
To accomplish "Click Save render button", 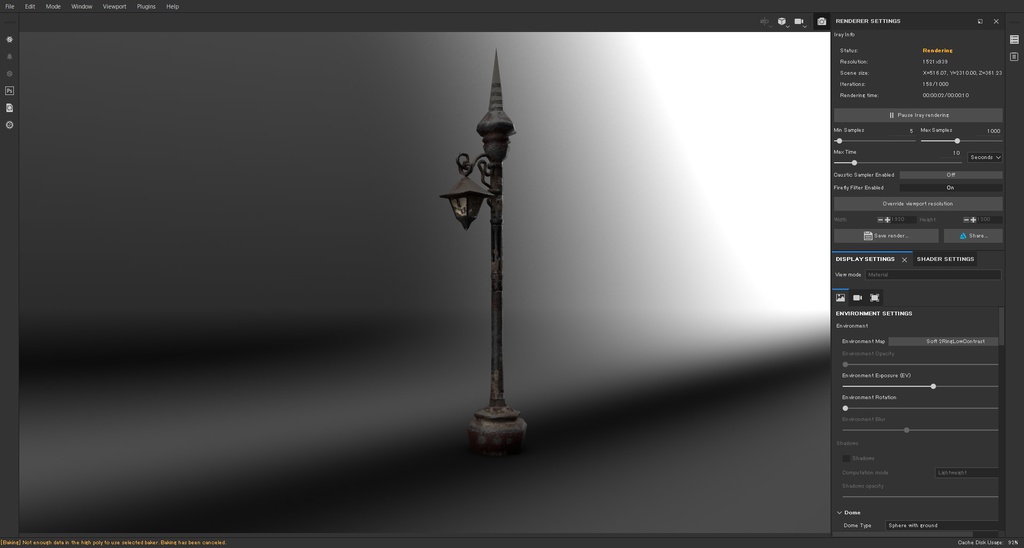I will point(886,236).
